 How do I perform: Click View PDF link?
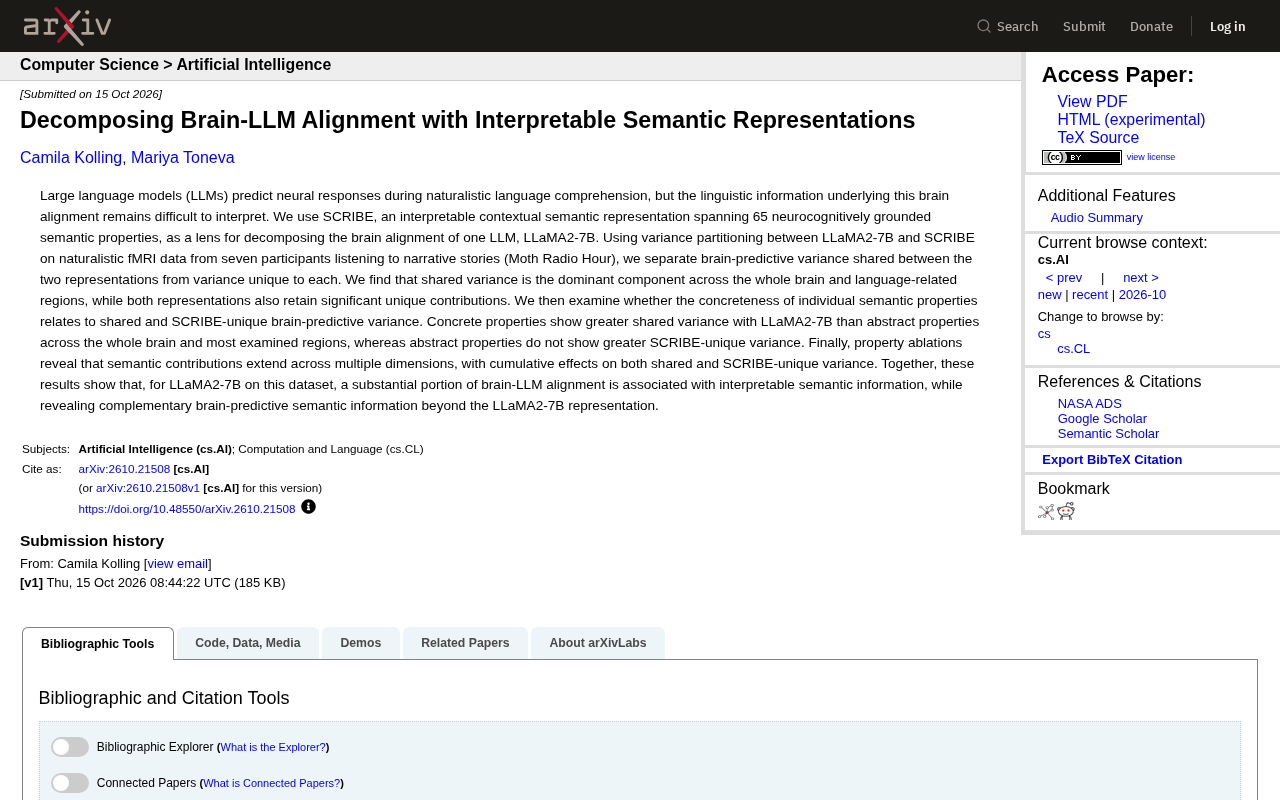(x=1092, y=102)
